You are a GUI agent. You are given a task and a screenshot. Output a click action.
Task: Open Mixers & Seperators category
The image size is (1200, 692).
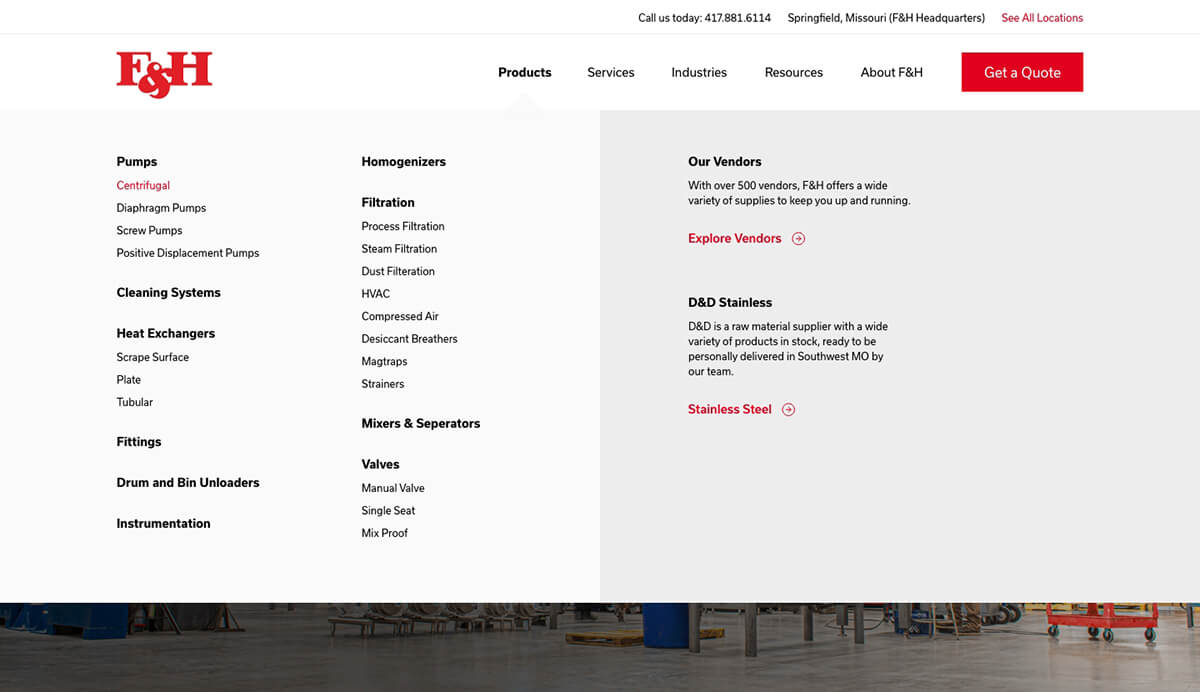[x=421, y=424]
